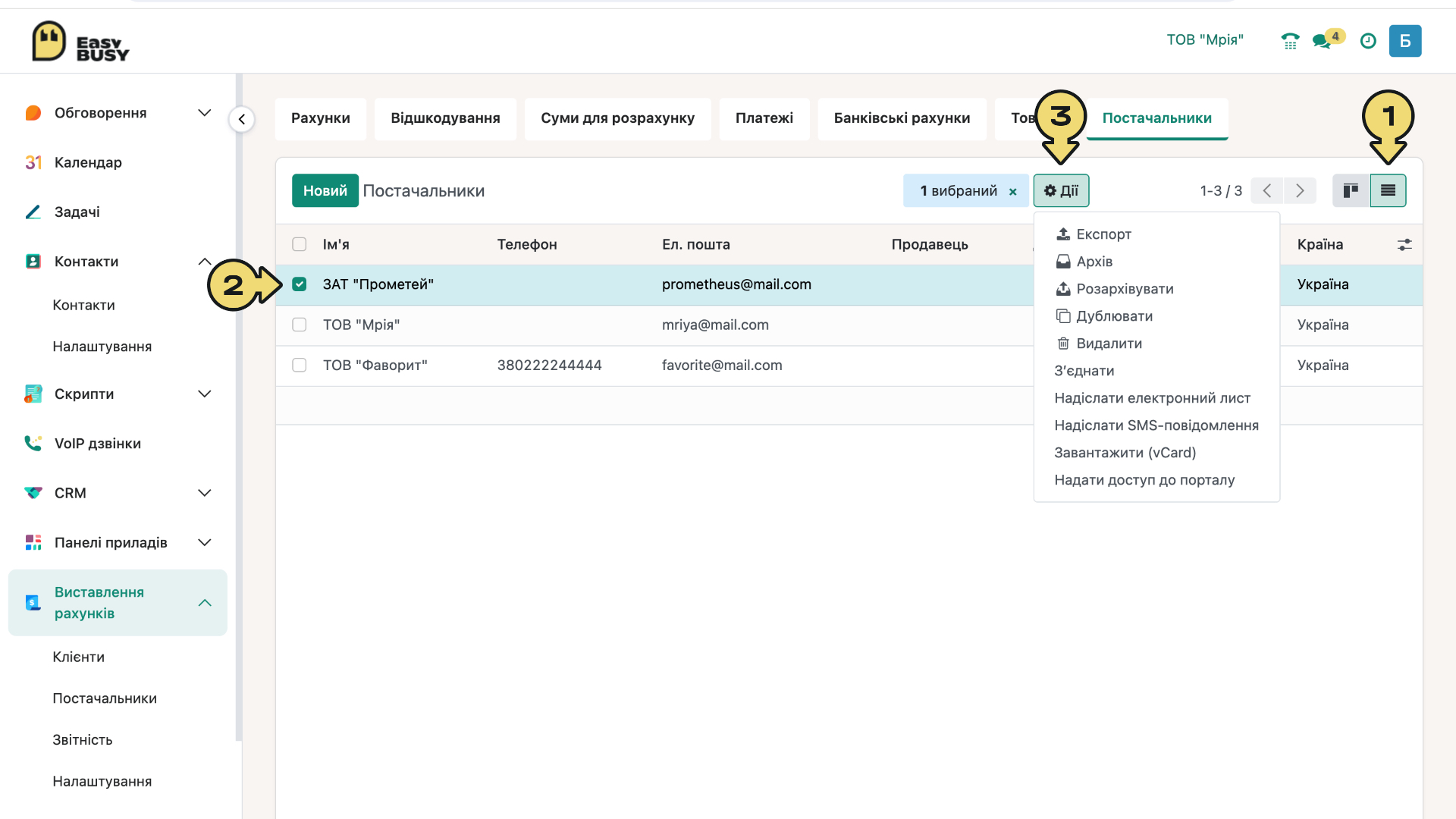Screen dimensions: 1456x819
Task: Open the EasyBusy logo home
Action: pos(80,41)
